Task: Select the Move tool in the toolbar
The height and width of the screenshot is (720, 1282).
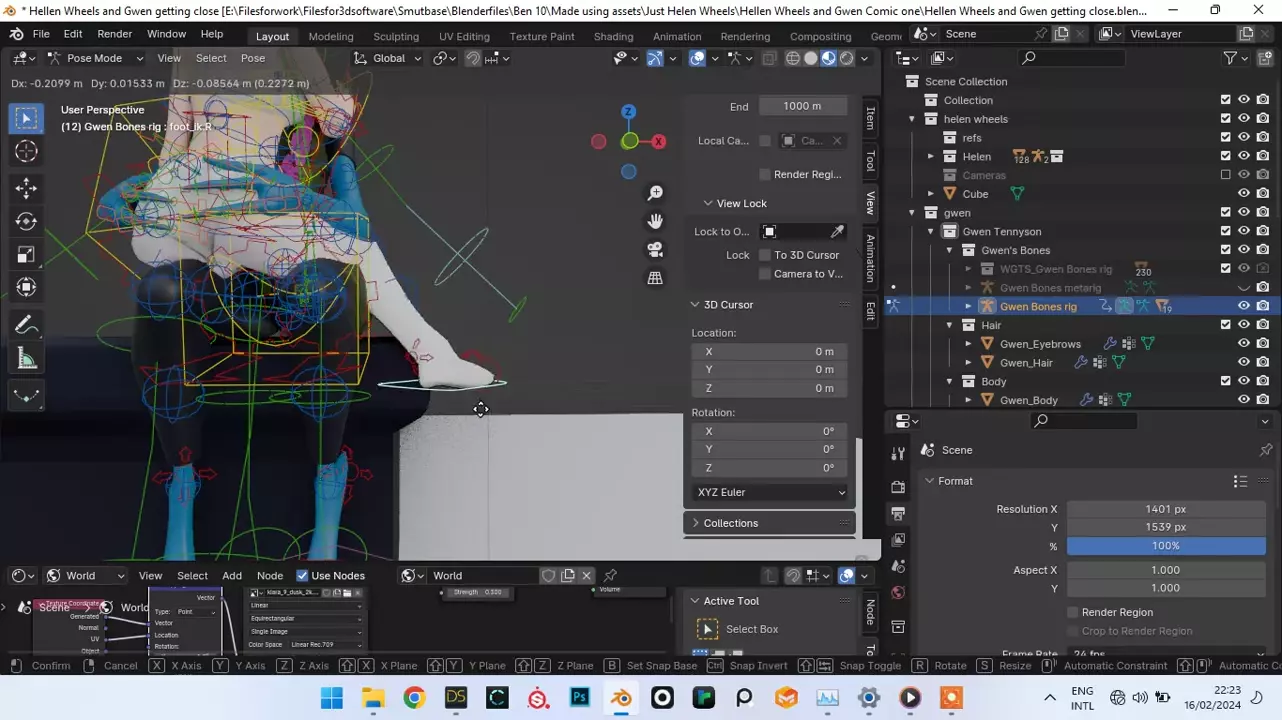Action: click(26, 187)
